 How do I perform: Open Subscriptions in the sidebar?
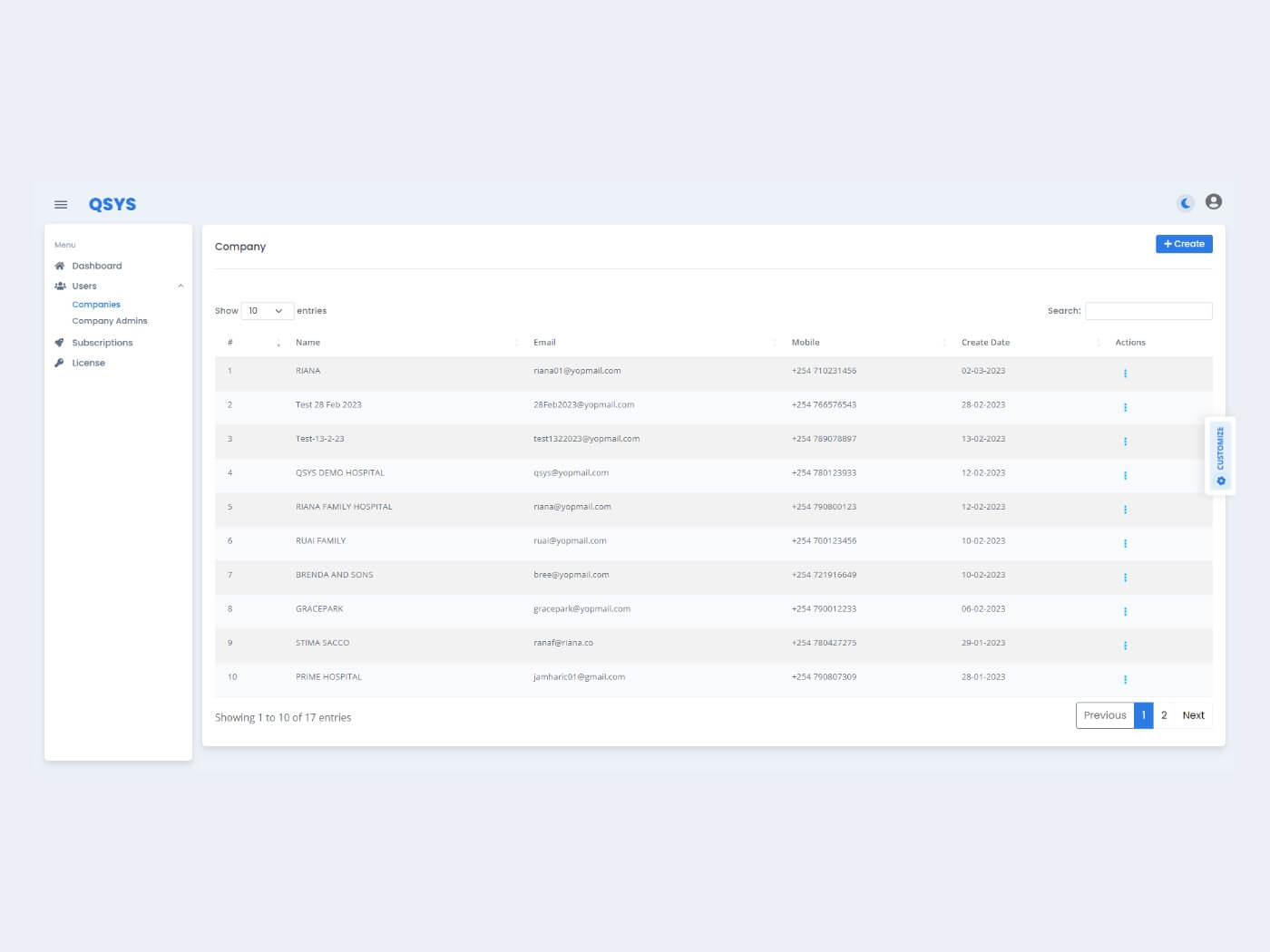pyautogui.click(x=103, y=343)
